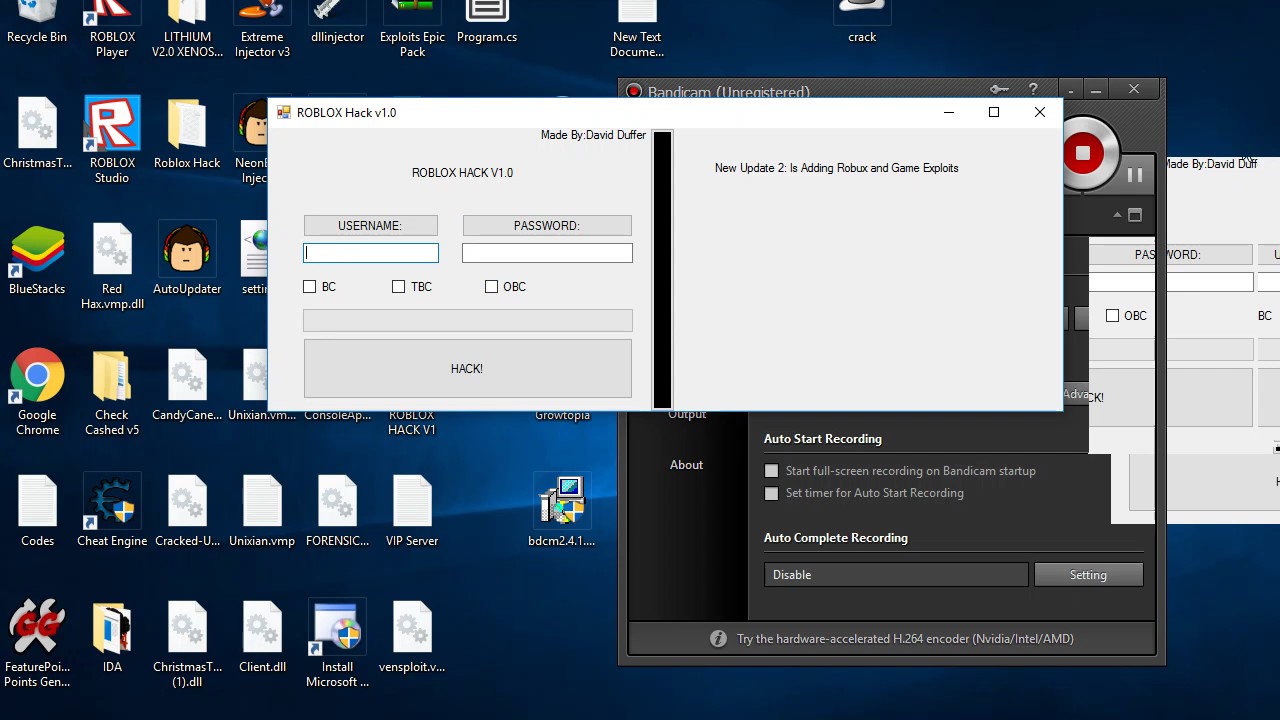The image size is (1280, 720).
Task: Open ROBLOX Player shortcut
Action: click(112, 28)
